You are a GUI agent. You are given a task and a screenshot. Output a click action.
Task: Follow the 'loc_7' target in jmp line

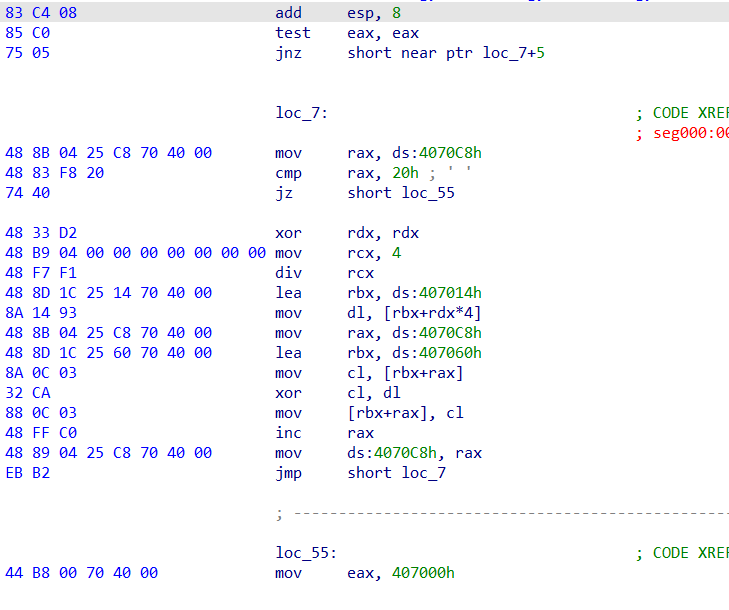click(424, 473)
